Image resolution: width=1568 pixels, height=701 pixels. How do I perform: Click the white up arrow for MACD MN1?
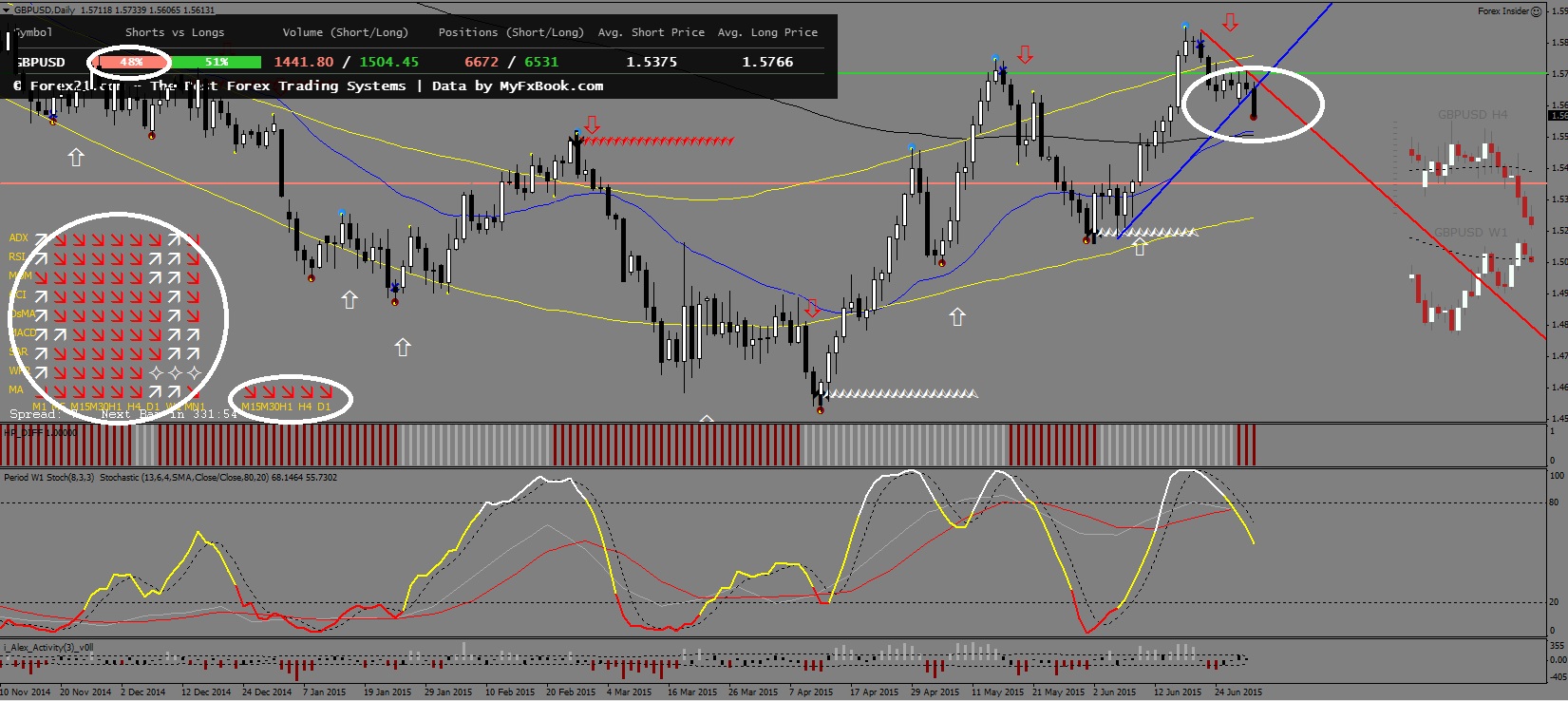point(194,334)
